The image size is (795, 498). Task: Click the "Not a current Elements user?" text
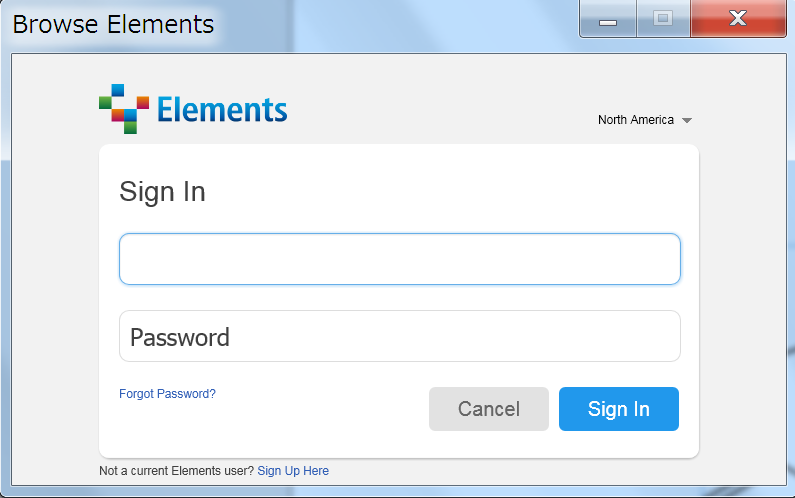click(176, 471)
